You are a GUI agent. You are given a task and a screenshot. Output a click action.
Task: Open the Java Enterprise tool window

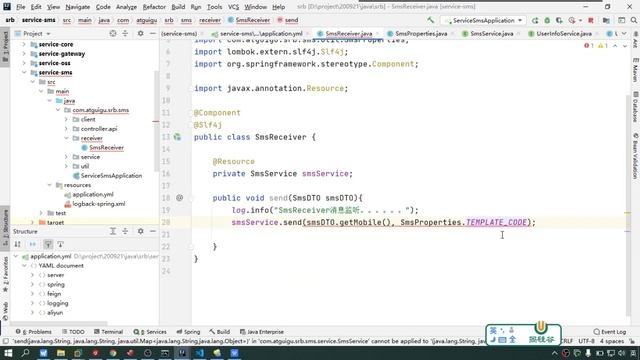point(262,332)
